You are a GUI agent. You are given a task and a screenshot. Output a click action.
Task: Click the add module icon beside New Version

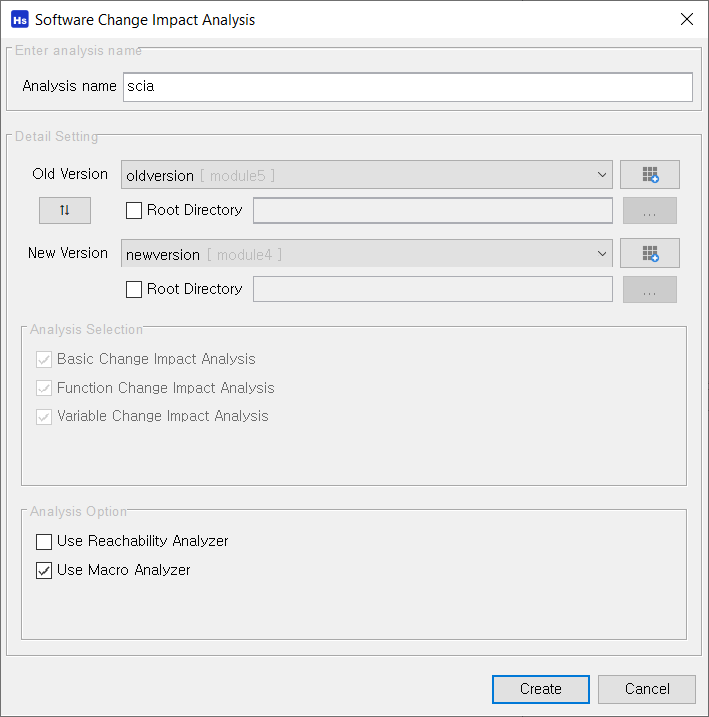tap(650, 253)
